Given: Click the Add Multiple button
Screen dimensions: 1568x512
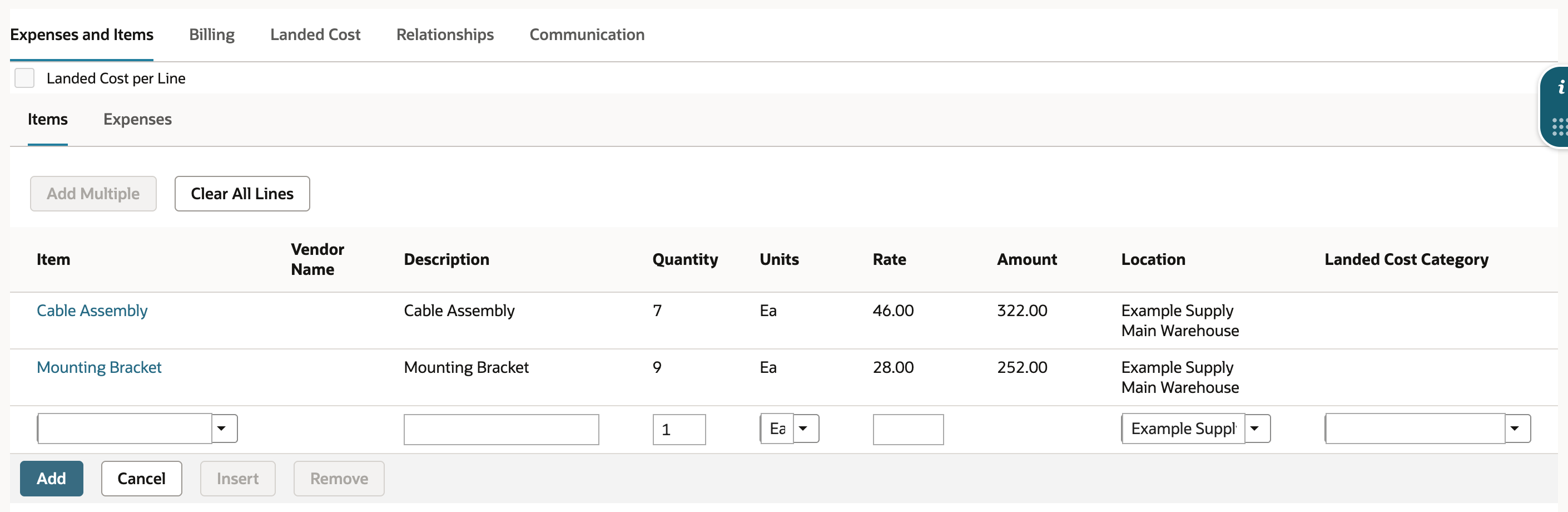Looking at the screenshot, I should [93, 194].
